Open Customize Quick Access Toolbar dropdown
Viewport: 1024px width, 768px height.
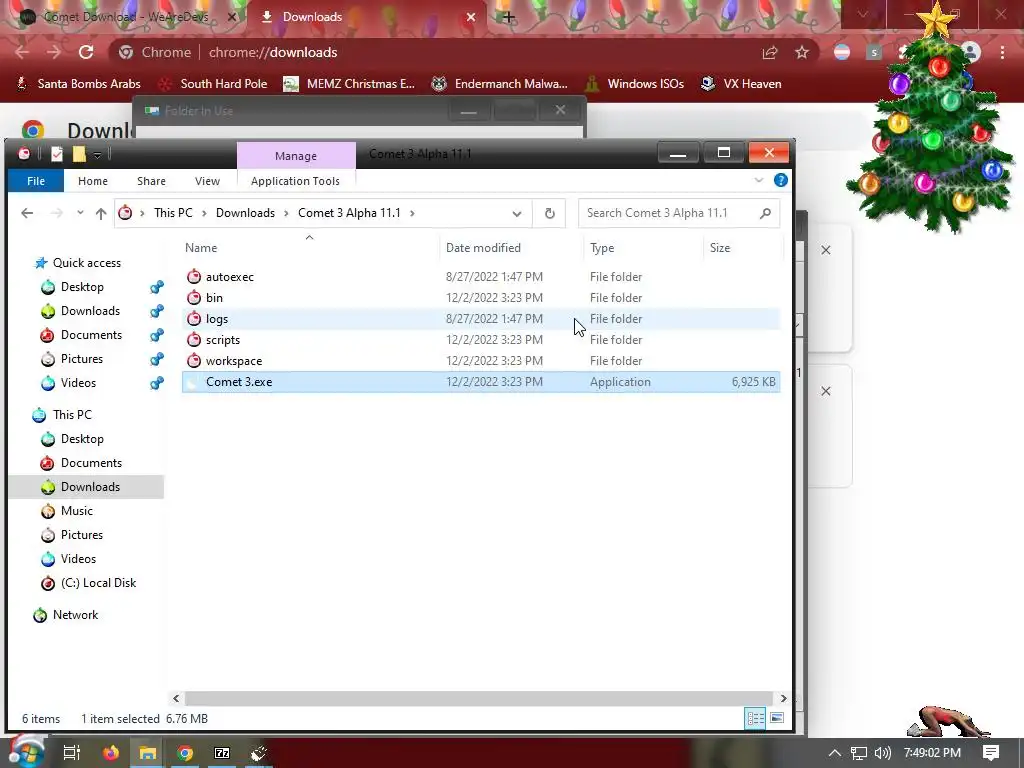97,155
